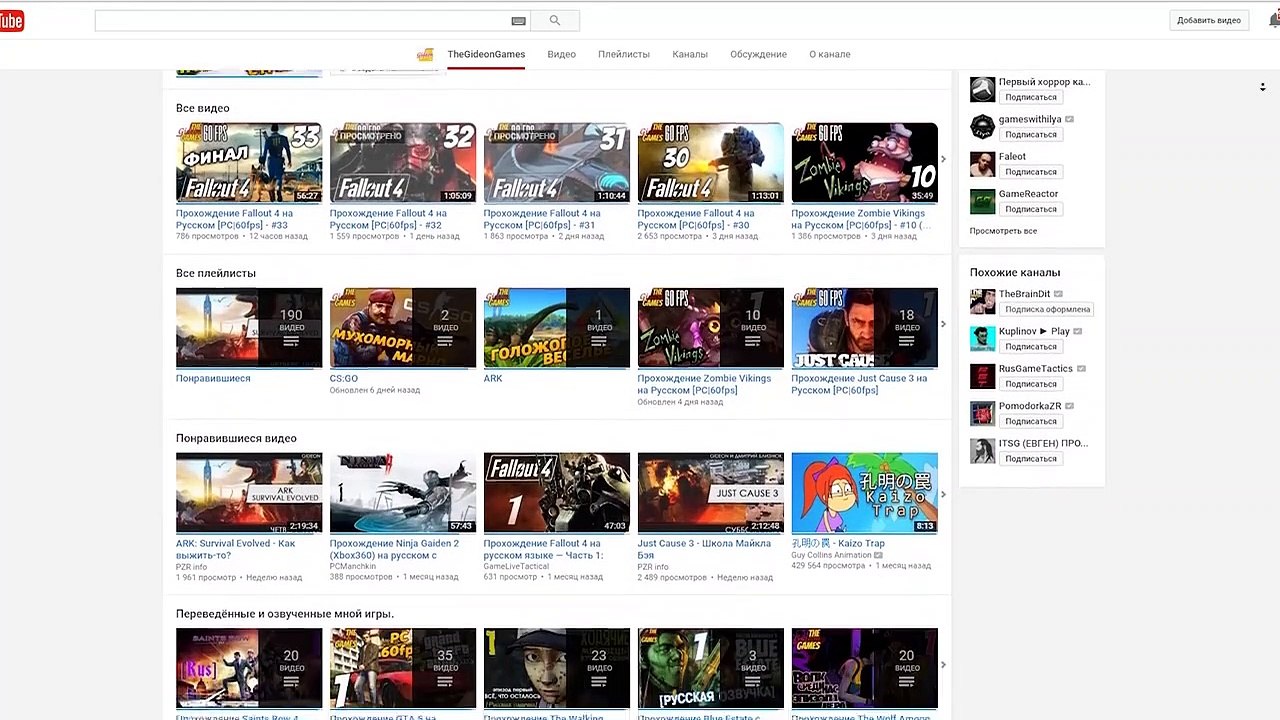Show more playlists with Все плейлисты arrow

tap(943, 324)
